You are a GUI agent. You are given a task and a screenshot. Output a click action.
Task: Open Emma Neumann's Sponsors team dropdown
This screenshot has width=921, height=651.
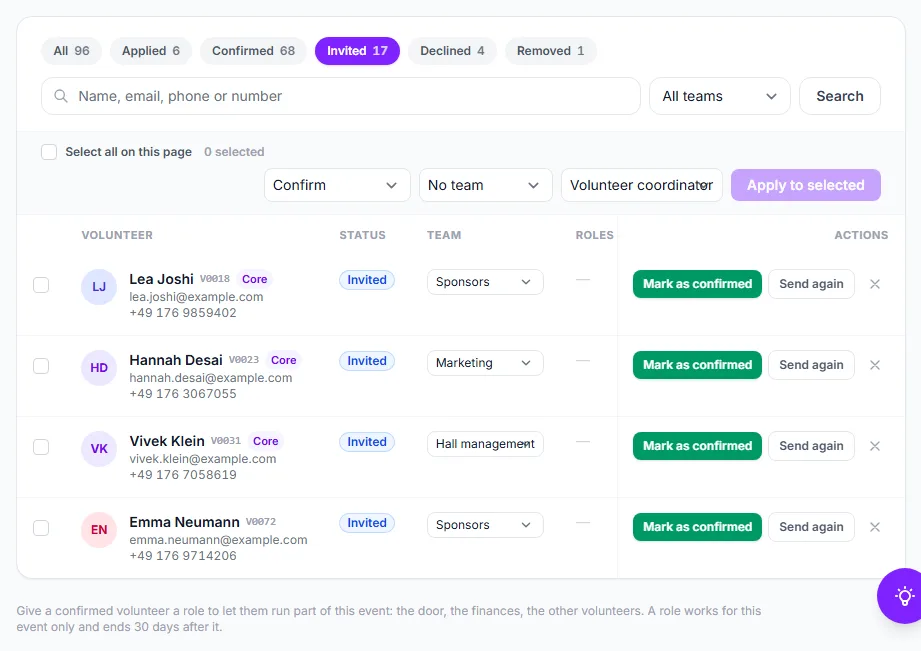click(x=485, y=525)
